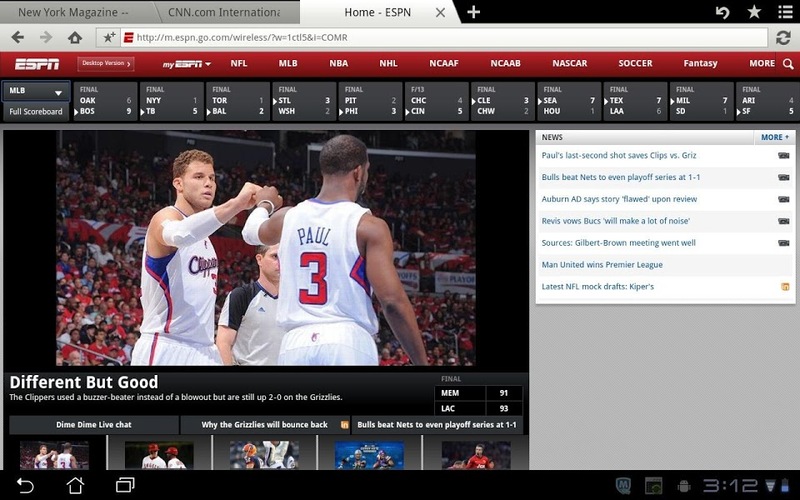Screen dimensions: 800x500
Task: Open the ESPN search magnifier icon
Action: pyautogui.click(x=788, y=64)
